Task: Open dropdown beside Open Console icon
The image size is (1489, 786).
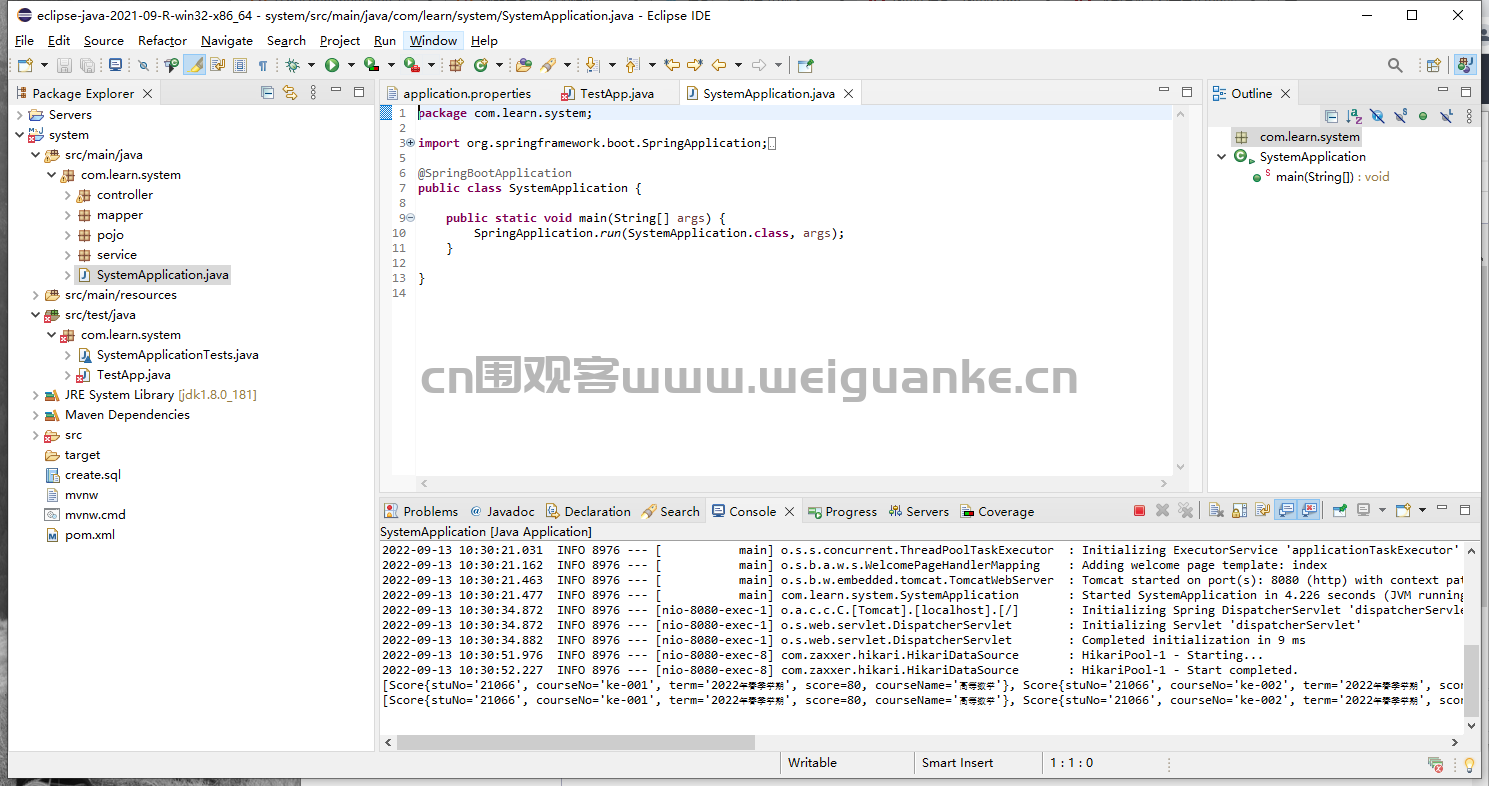Action: click(x=1422, y=510)
